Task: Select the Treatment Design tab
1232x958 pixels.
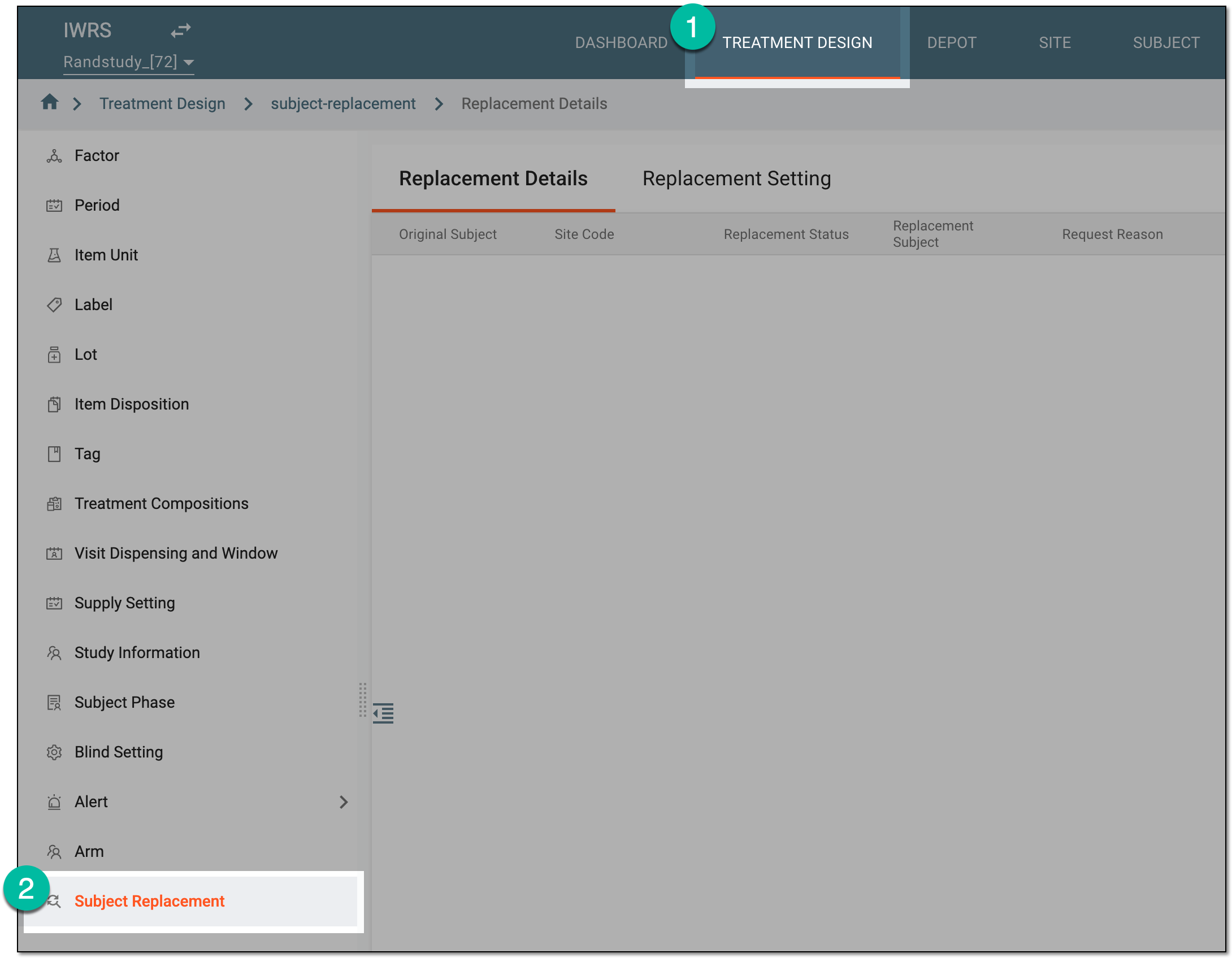Action: pyautogui.click(x=797, y=43)
